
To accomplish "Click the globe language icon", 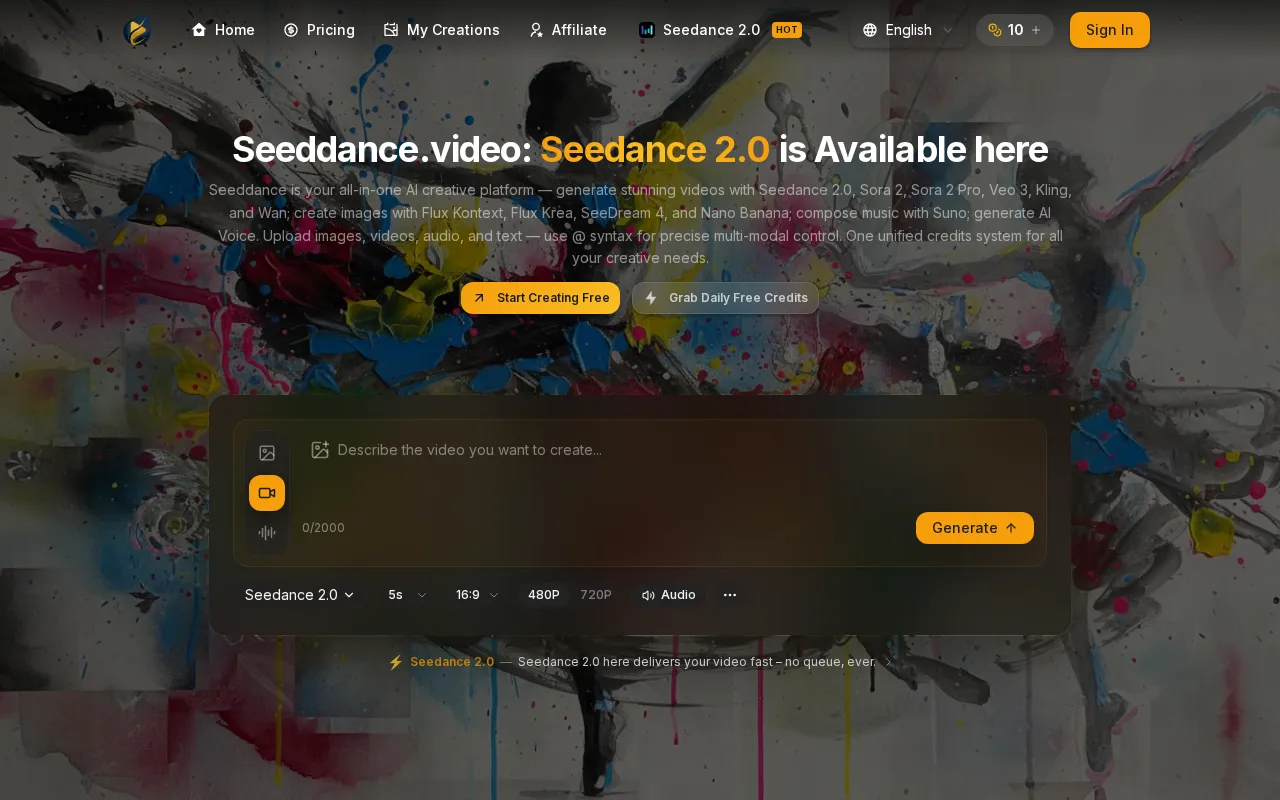I will pos(870,30).
